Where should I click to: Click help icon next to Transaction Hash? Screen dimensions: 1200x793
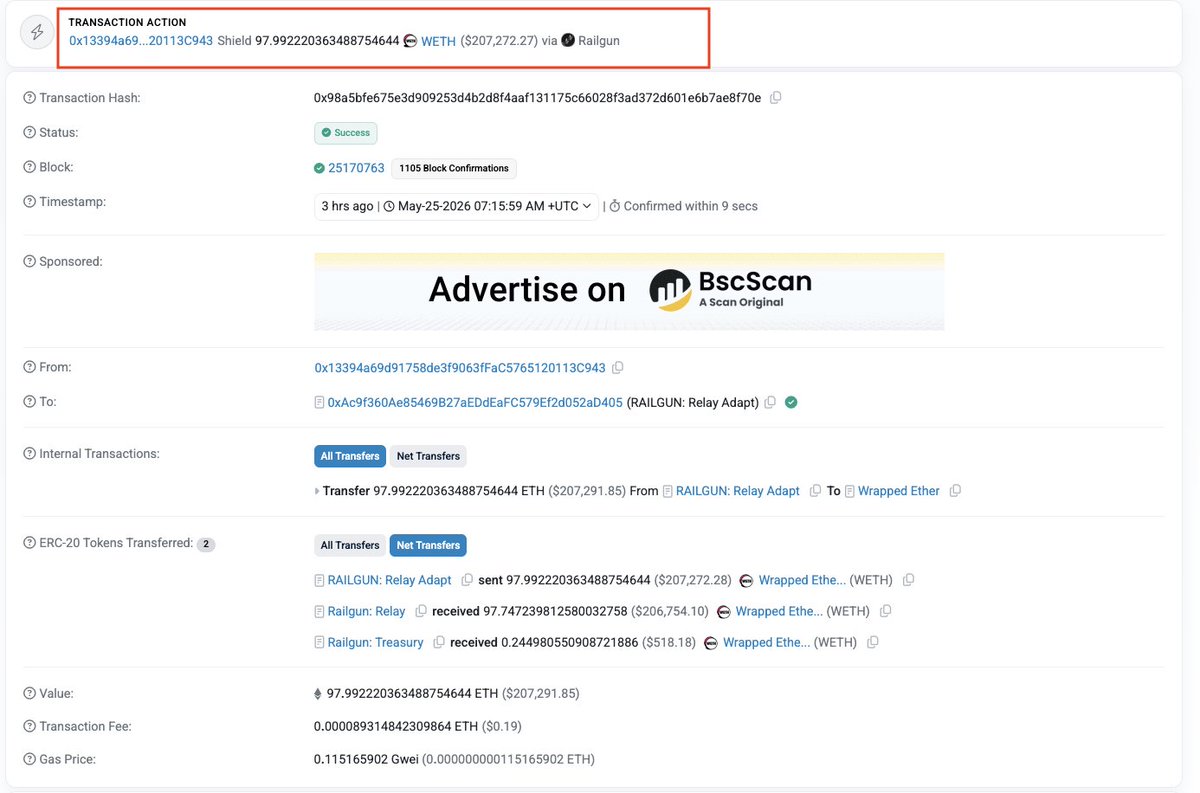pyautogui.click(x=29, y=98)
